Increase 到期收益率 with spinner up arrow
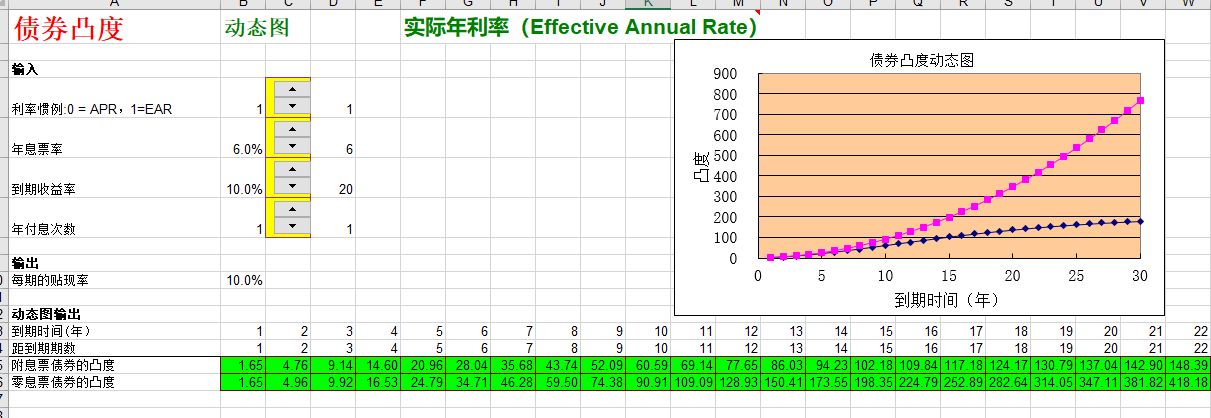 292,169
